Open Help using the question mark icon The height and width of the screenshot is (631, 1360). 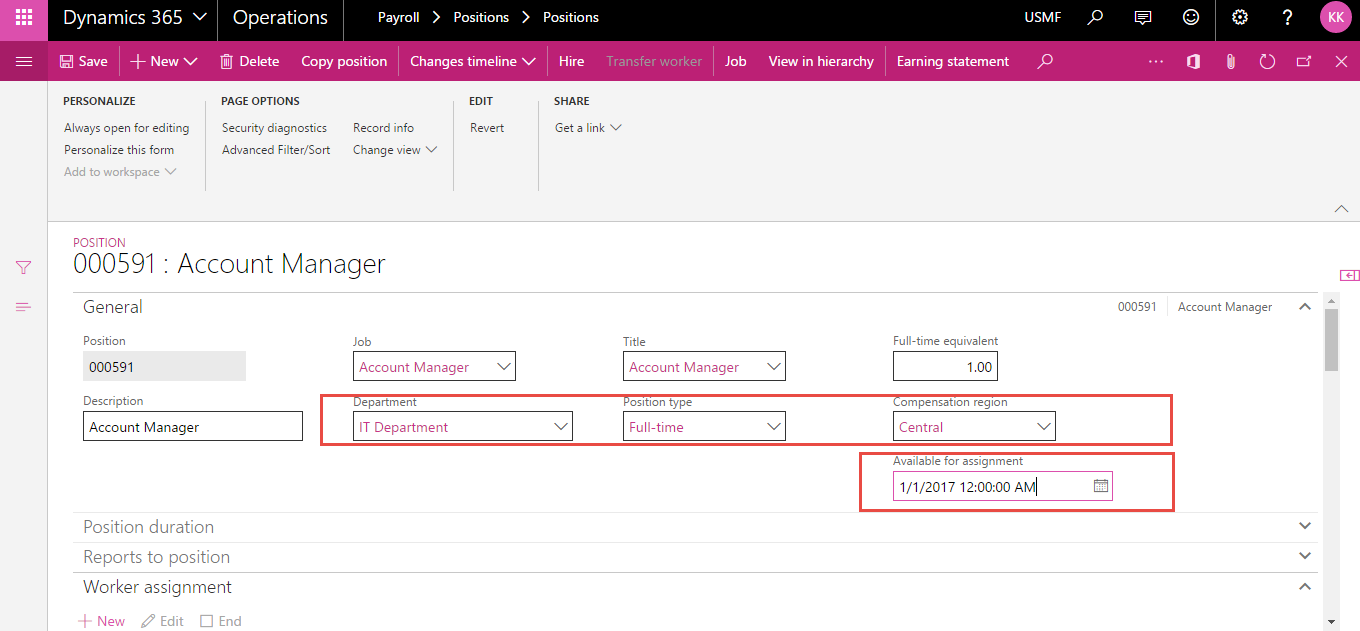click(x=1287, y=17)
